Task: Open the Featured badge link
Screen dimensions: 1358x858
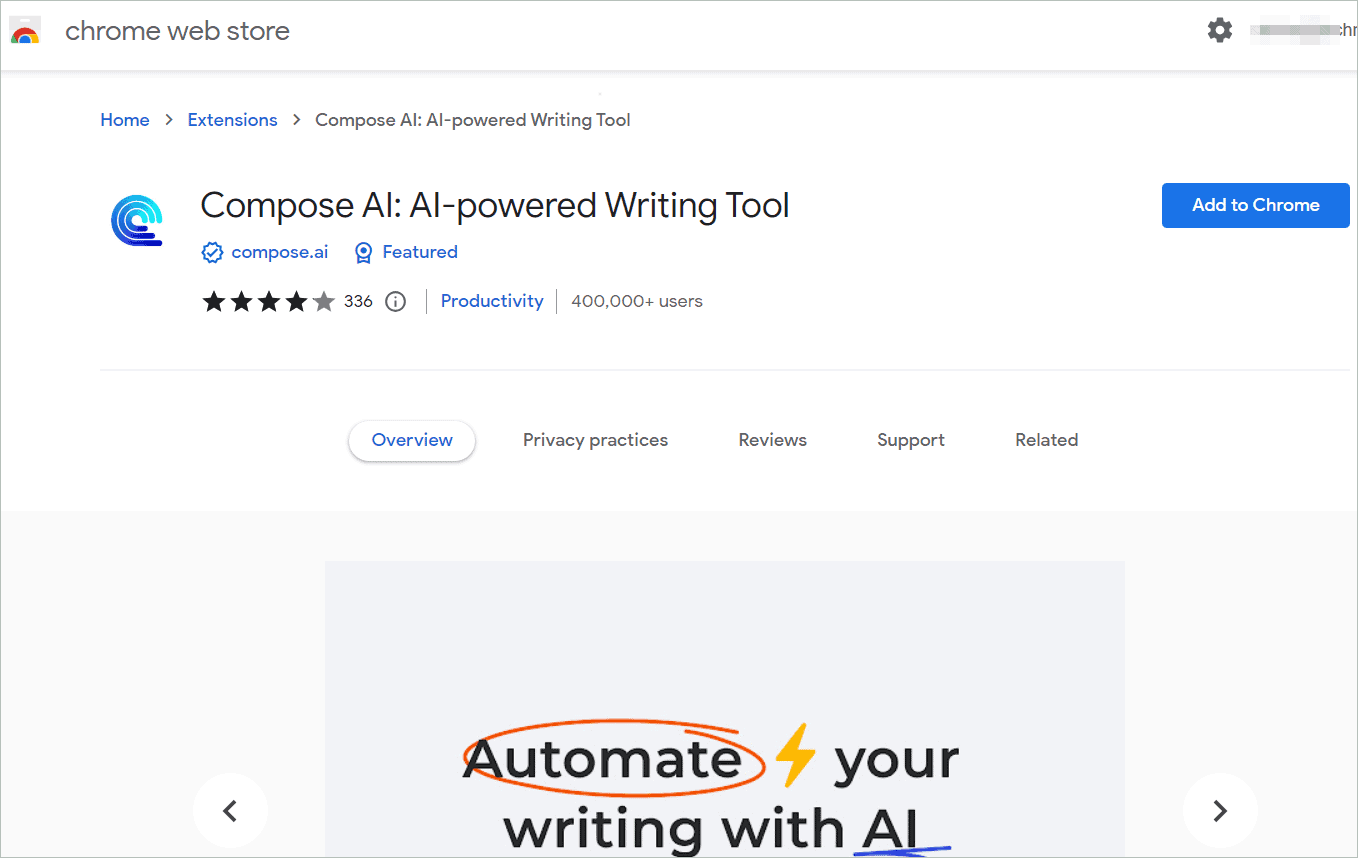Action: pyautogui.click(x=420, y=252)
